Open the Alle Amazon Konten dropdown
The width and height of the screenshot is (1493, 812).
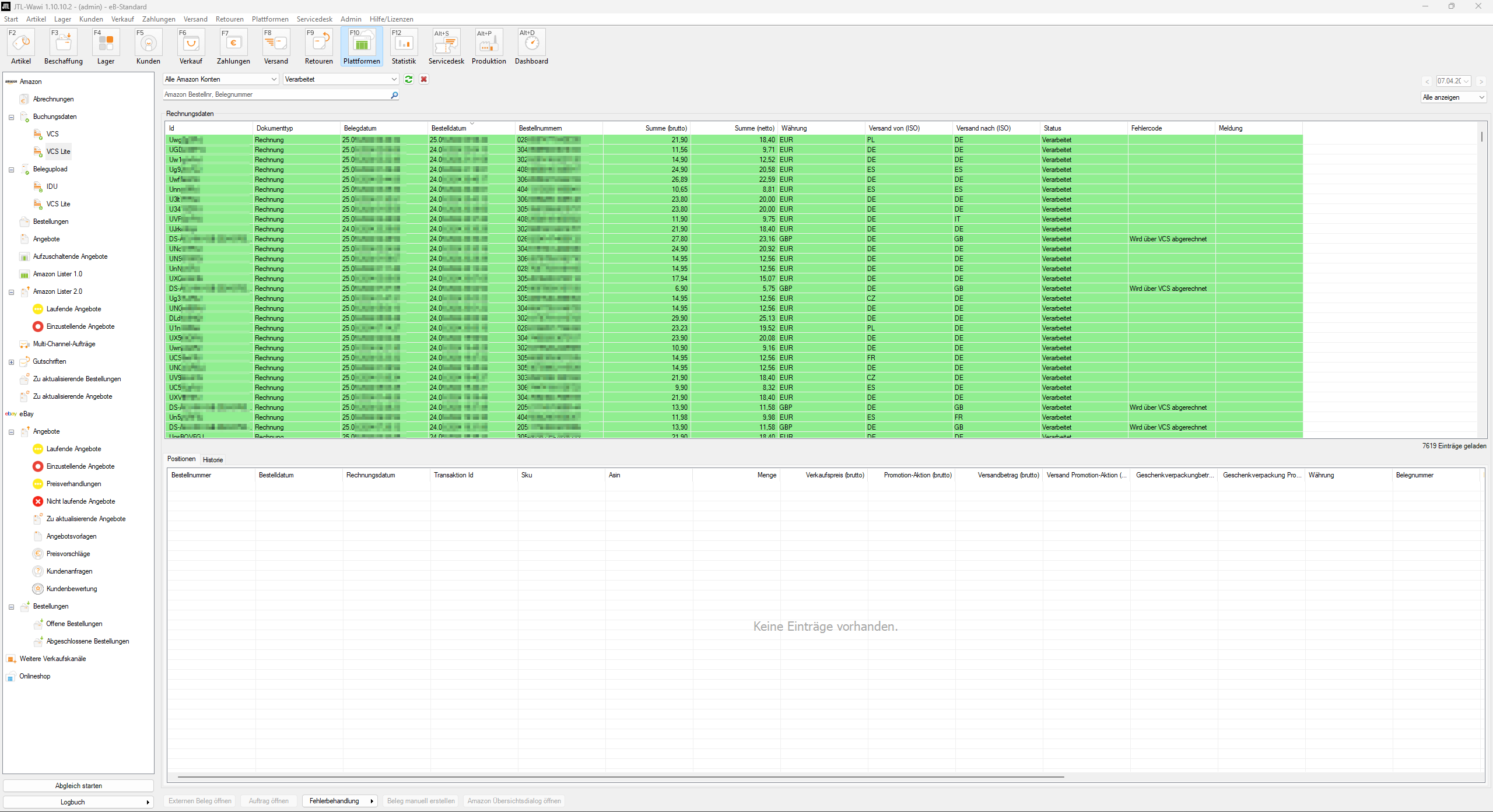274,79
